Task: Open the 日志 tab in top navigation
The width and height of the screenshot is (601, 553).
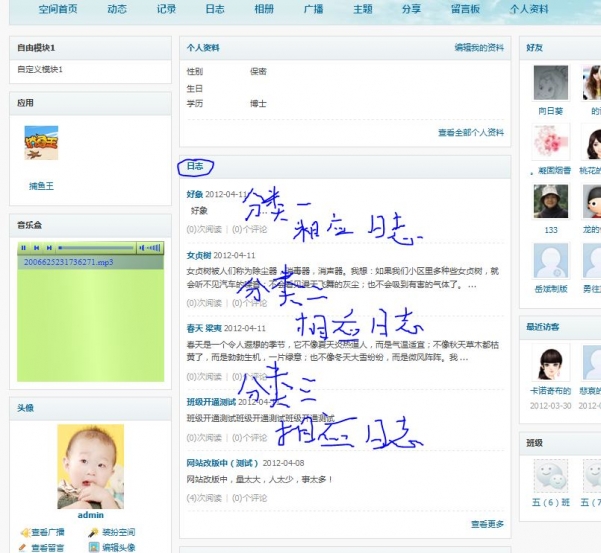Action: 215,9
